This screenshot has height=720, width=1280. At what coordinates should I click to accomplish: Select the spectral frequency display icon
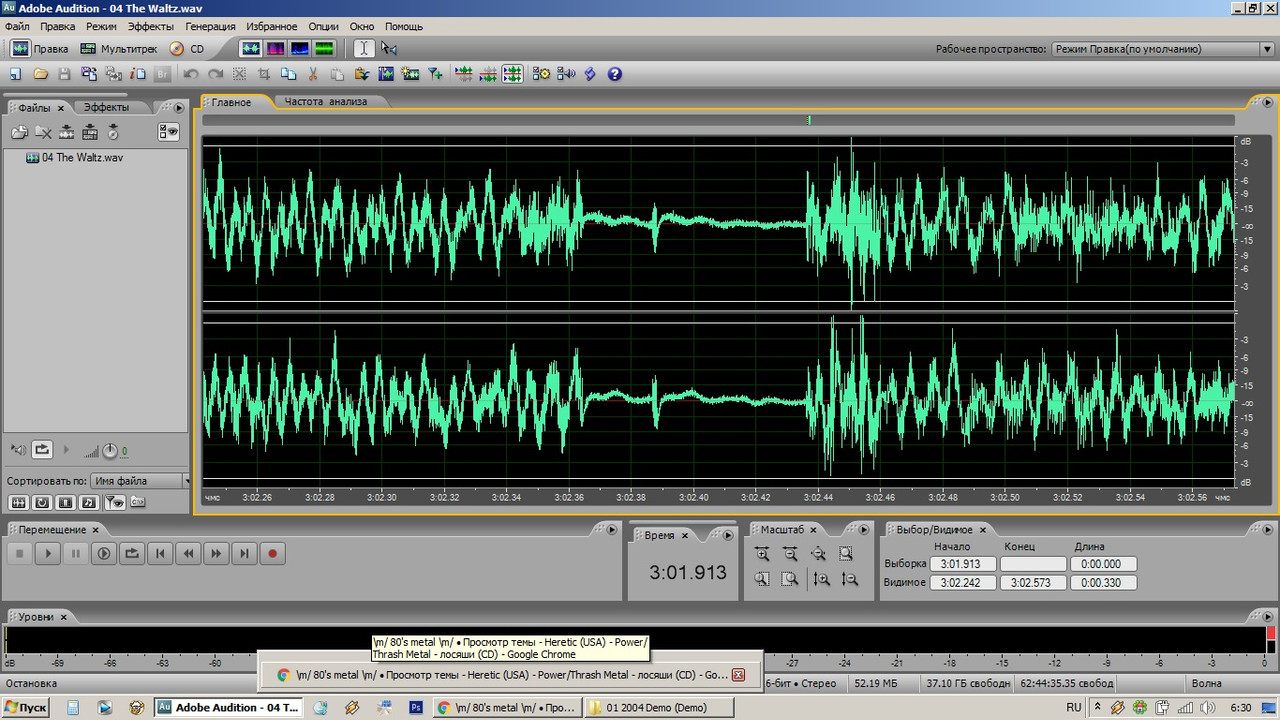[275, 48]
